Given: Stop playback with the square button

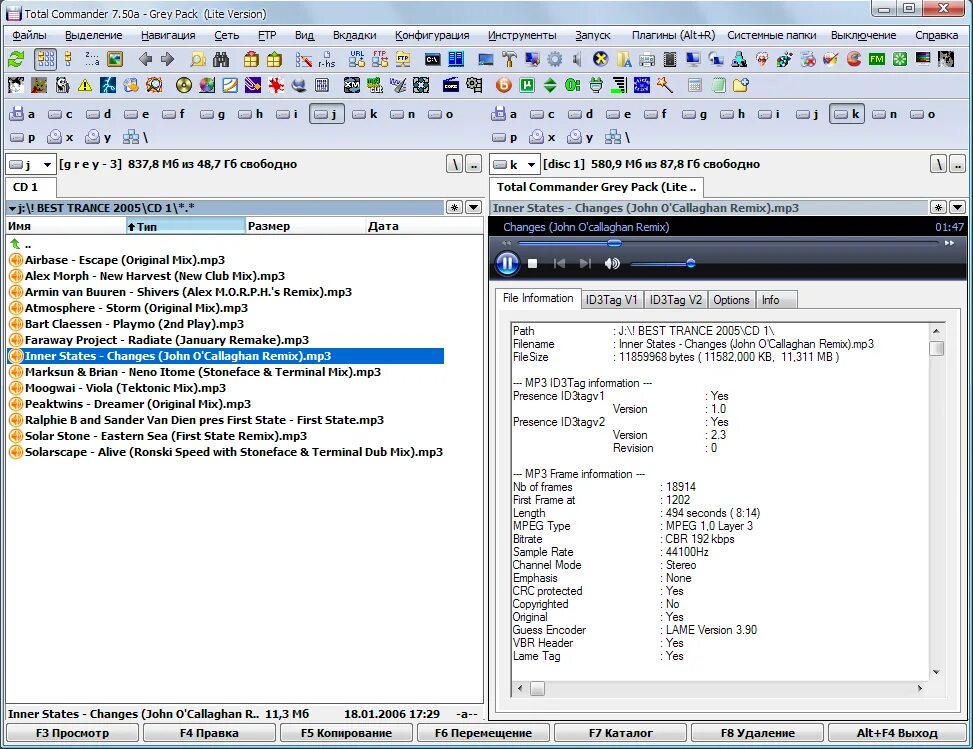Looking at the screenshot, I should pyautogui.click(x=532, y=264).
